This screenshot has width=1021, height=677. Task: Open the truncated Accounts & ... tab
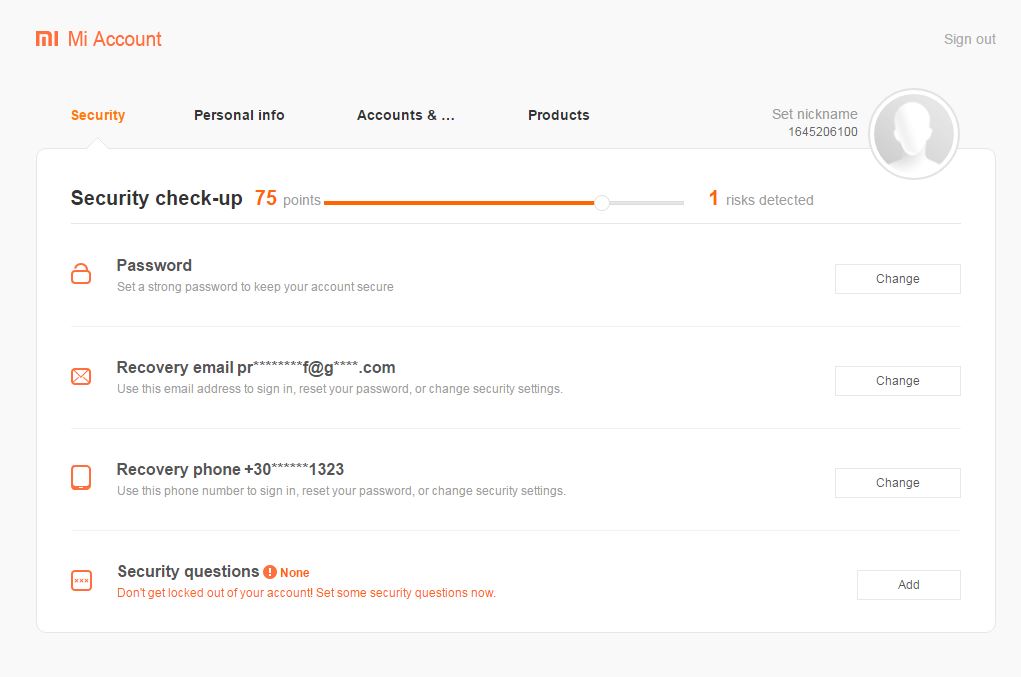[x=405, y=115]
